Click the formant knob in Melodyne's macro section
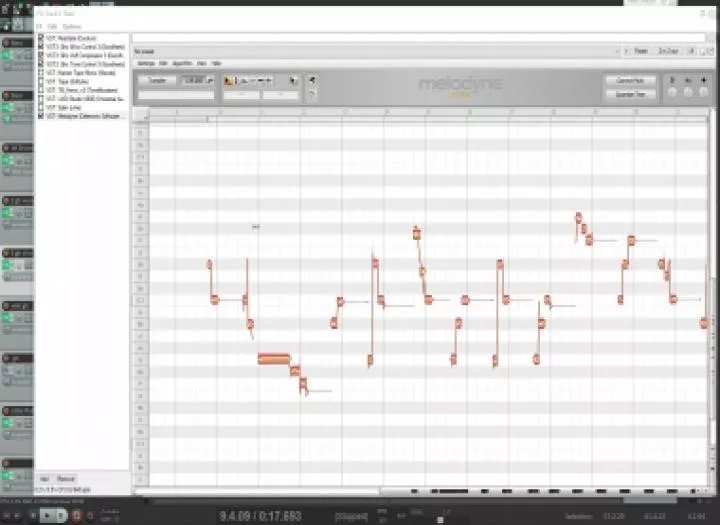This screenshot has width=720, height=525. point(688,92)
